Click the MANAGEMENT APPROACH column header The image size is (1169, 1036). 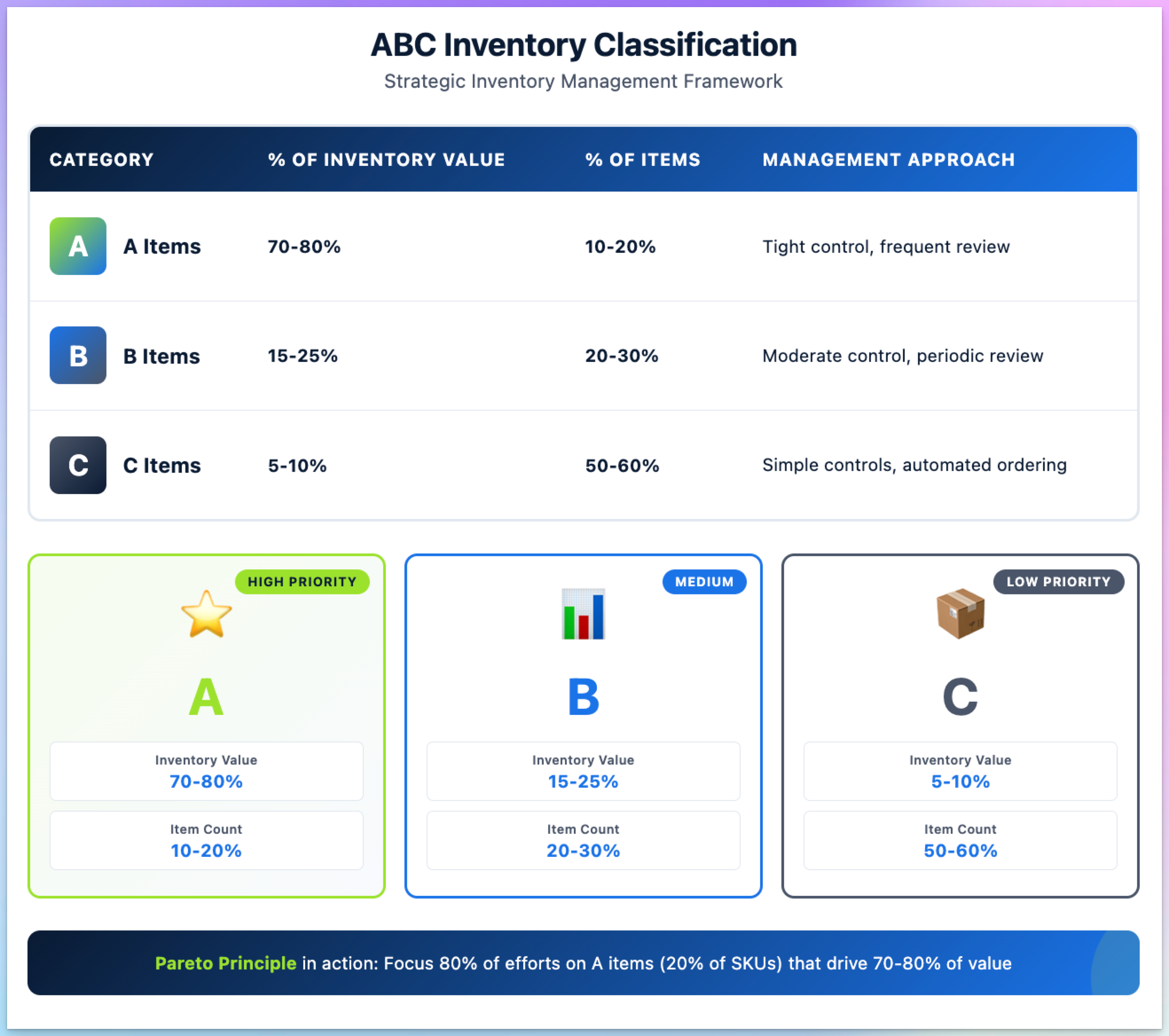click(x=888, y=160)
